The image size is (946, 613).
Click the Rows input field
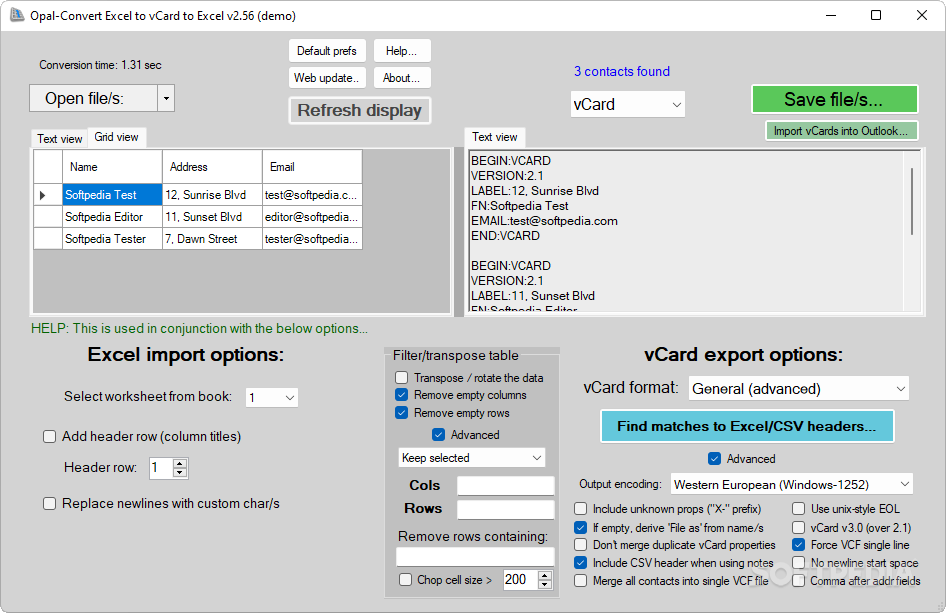pyautogui.click(x=506, y=509)
